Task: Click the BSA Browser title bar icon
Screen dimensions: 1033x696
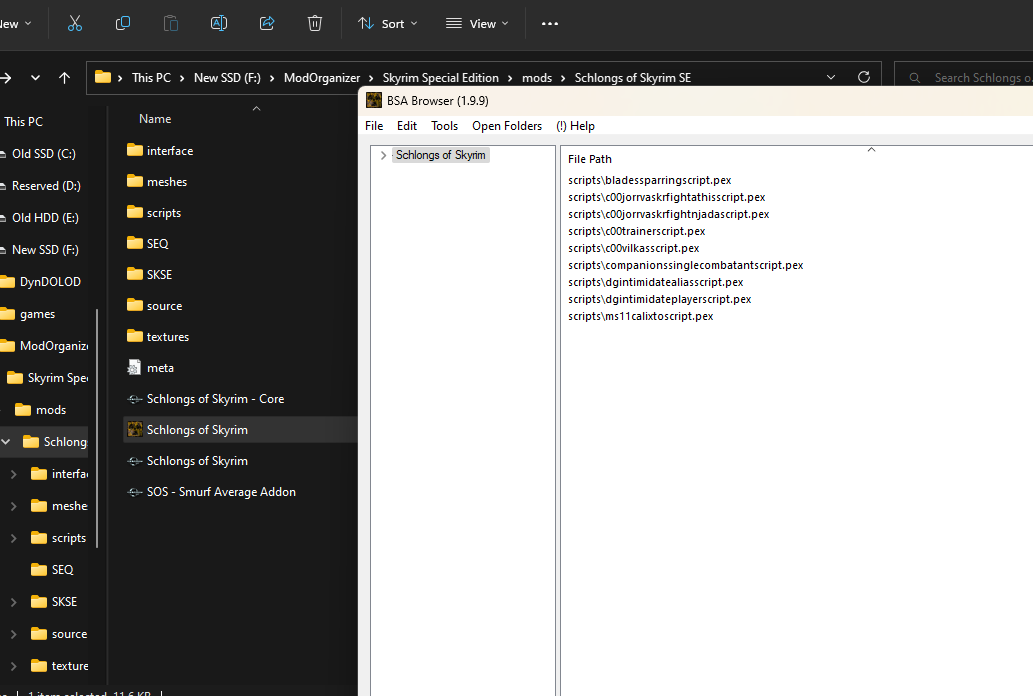Action: [374, 100]
